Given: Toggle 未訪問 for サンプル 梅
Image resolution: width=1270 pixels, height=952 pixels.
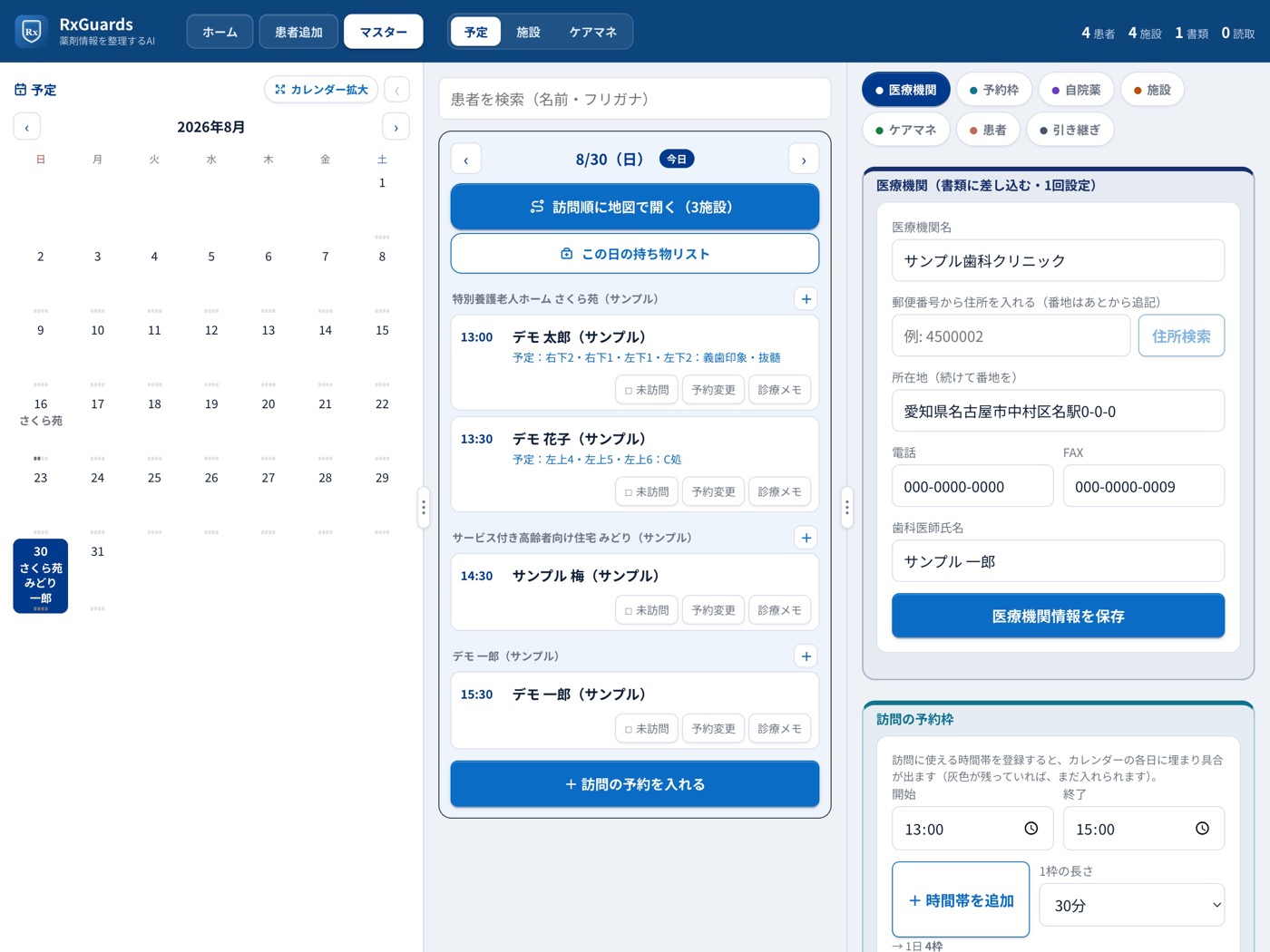Looking at the screenshot, I should [x=647, y=610].
